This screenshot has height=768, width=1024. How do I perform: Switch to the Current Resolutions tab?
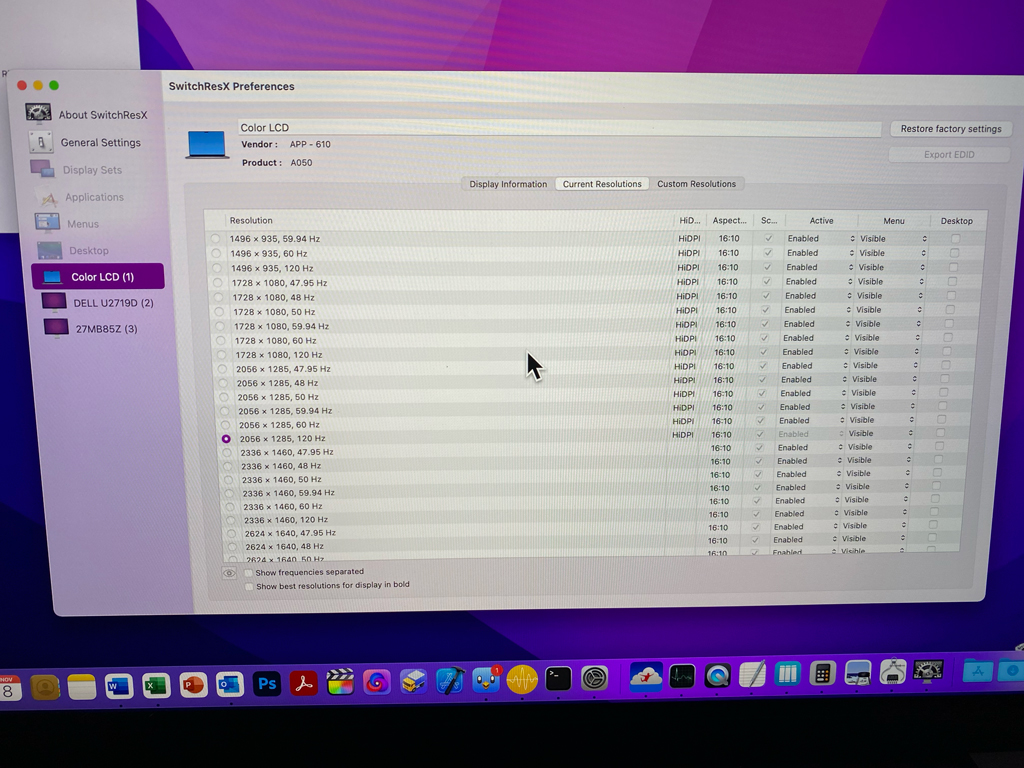coord(602,184)
